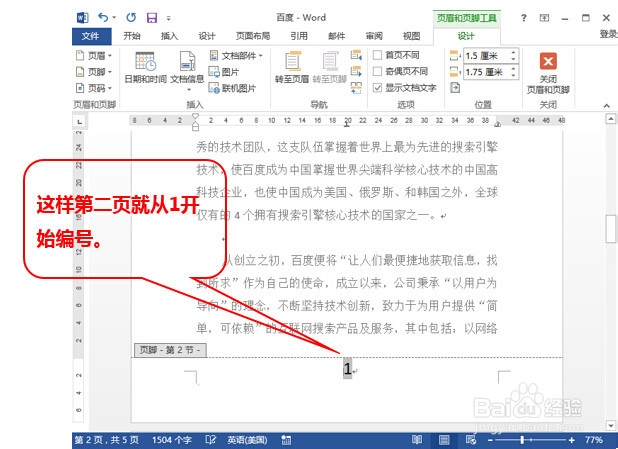Viewport: 618px width, 449px height.
Task: Open Word Help question mark
Action: pos(523,18)
